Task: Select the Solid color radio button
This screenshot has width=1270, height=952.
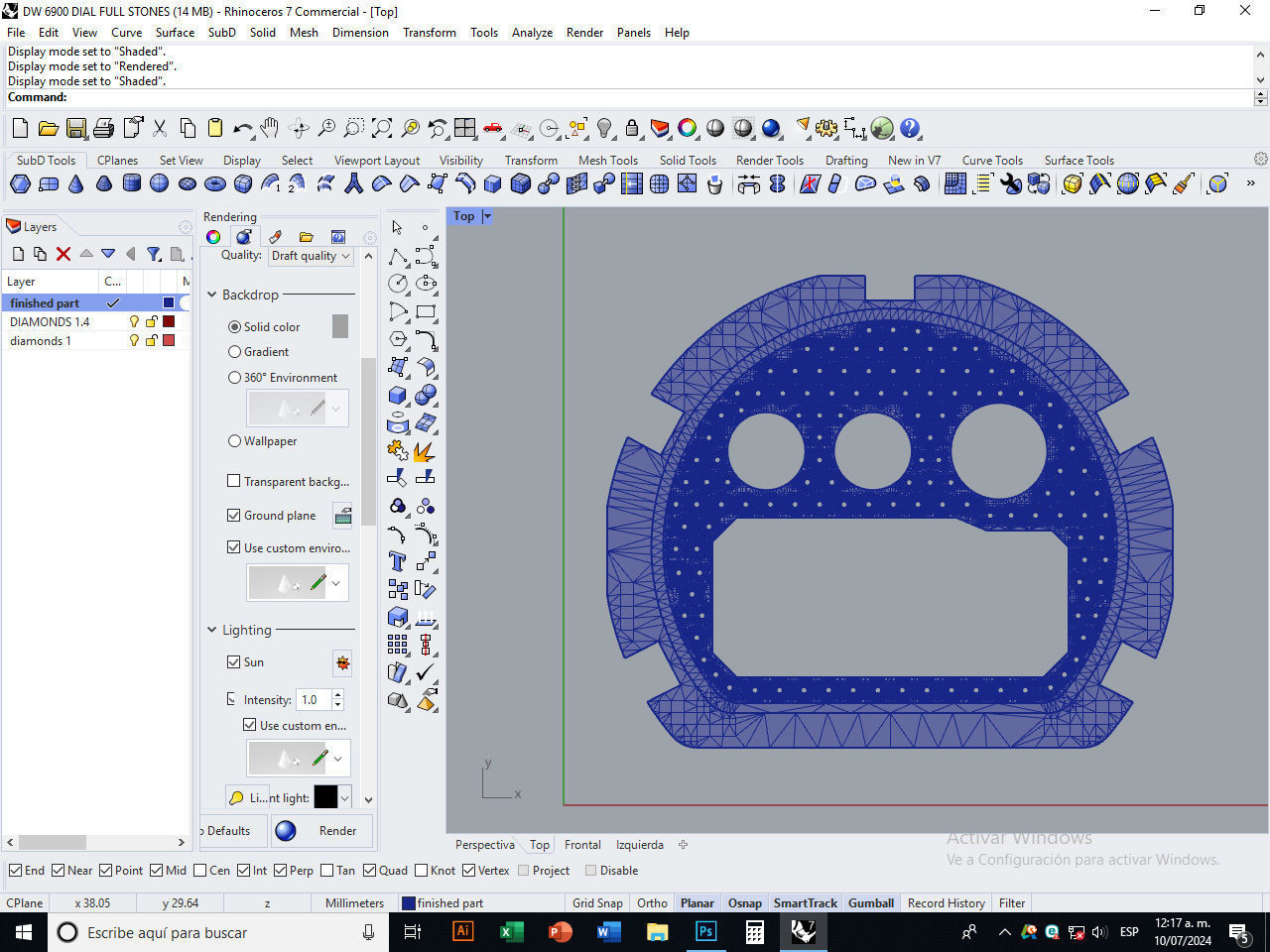Action: pyautogui.click(x=234, y=326)
